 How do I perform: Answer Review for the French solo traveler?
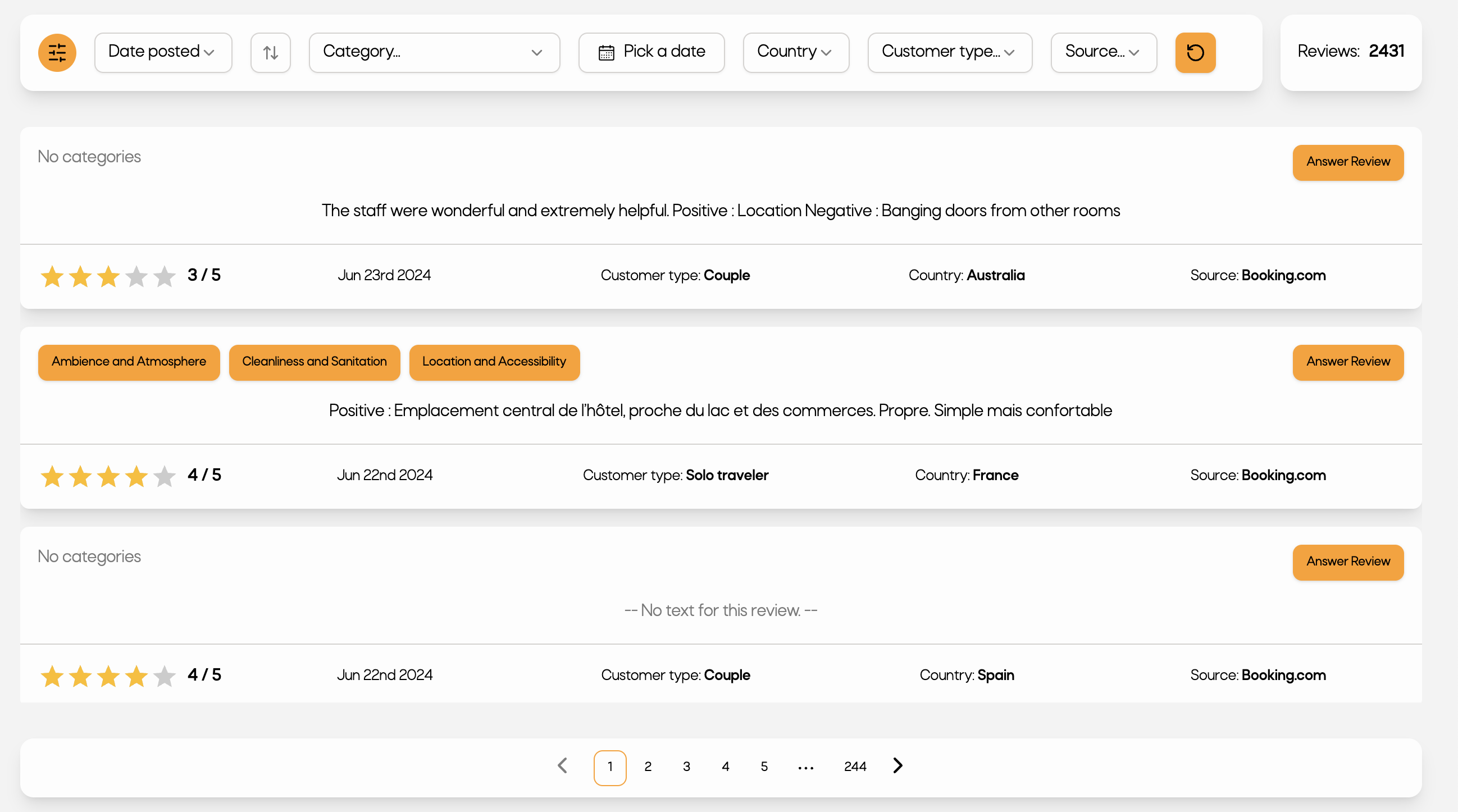(1347, 362)
